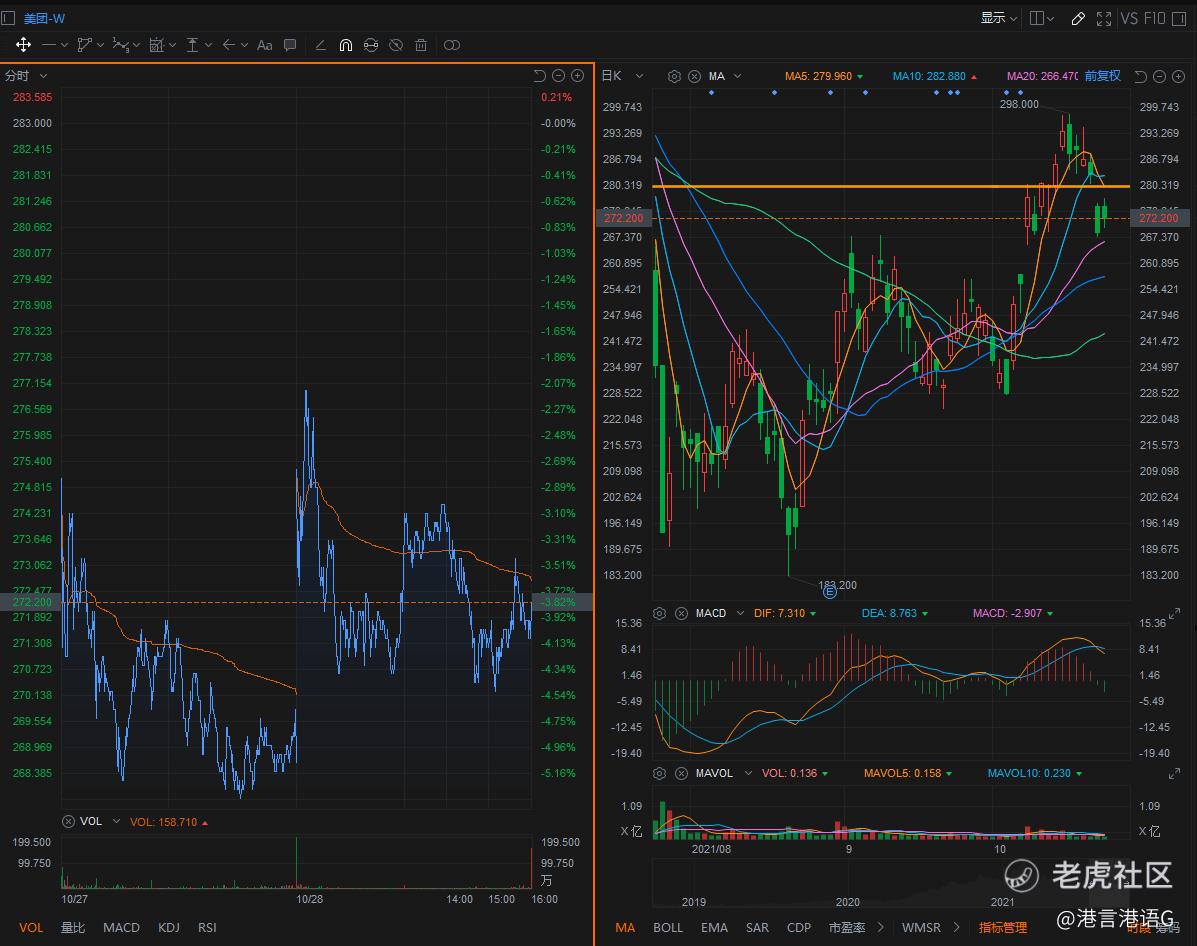Open the pencil drawing tool at top right
The height and width of the screenshot is (946, 1197).
(1078, 18)
